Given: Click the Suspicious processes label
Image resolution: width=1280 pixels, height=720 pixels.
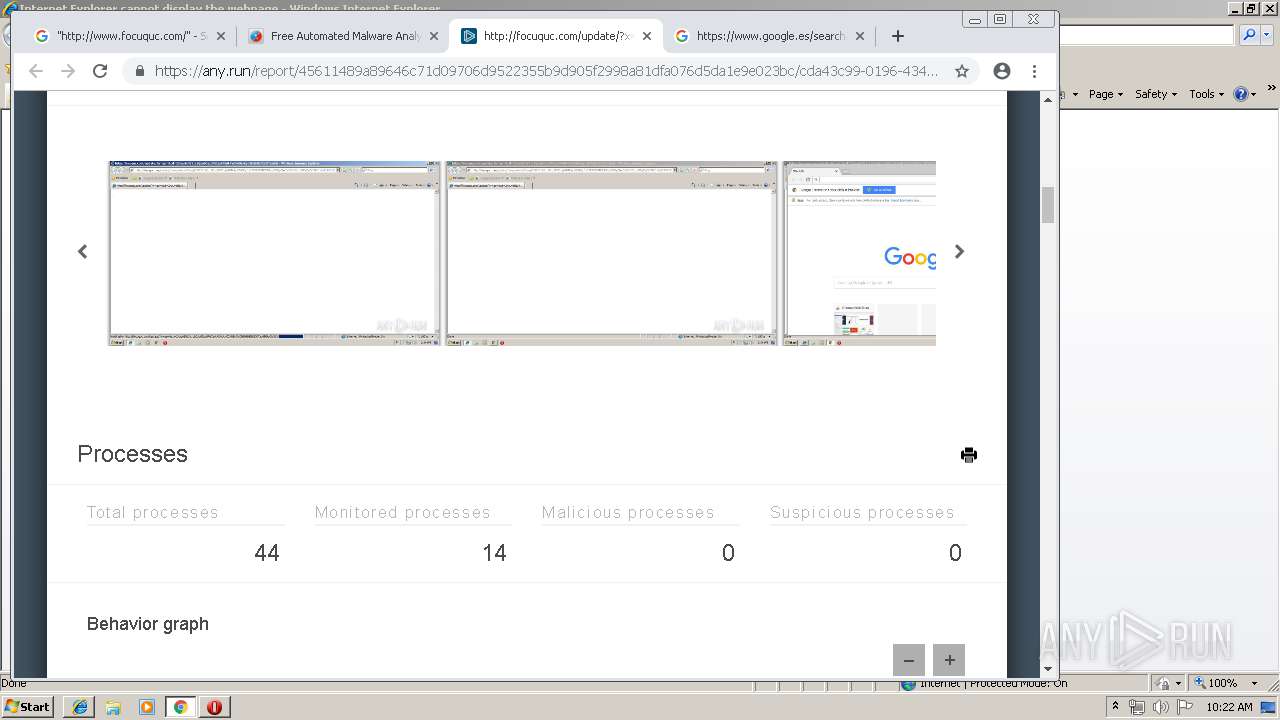Looking at the screenshot, I should 862,512.
